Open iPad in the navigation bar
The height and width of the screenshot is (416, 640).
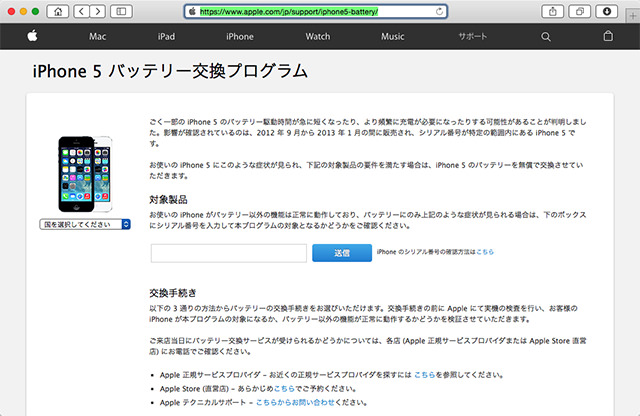coord(166,37)
